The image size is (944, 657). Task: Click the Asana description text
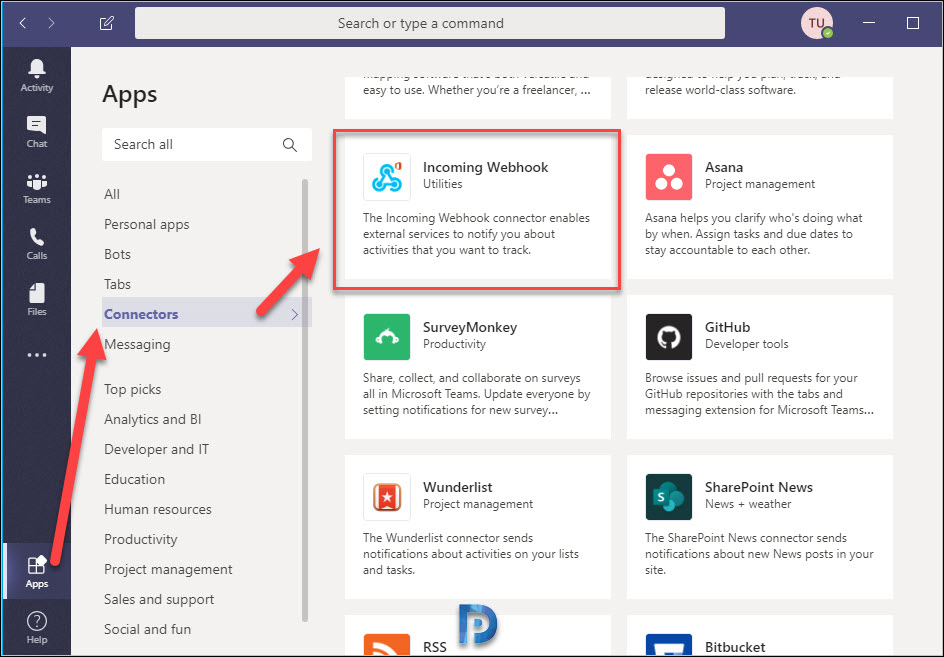tap(753, 234)
